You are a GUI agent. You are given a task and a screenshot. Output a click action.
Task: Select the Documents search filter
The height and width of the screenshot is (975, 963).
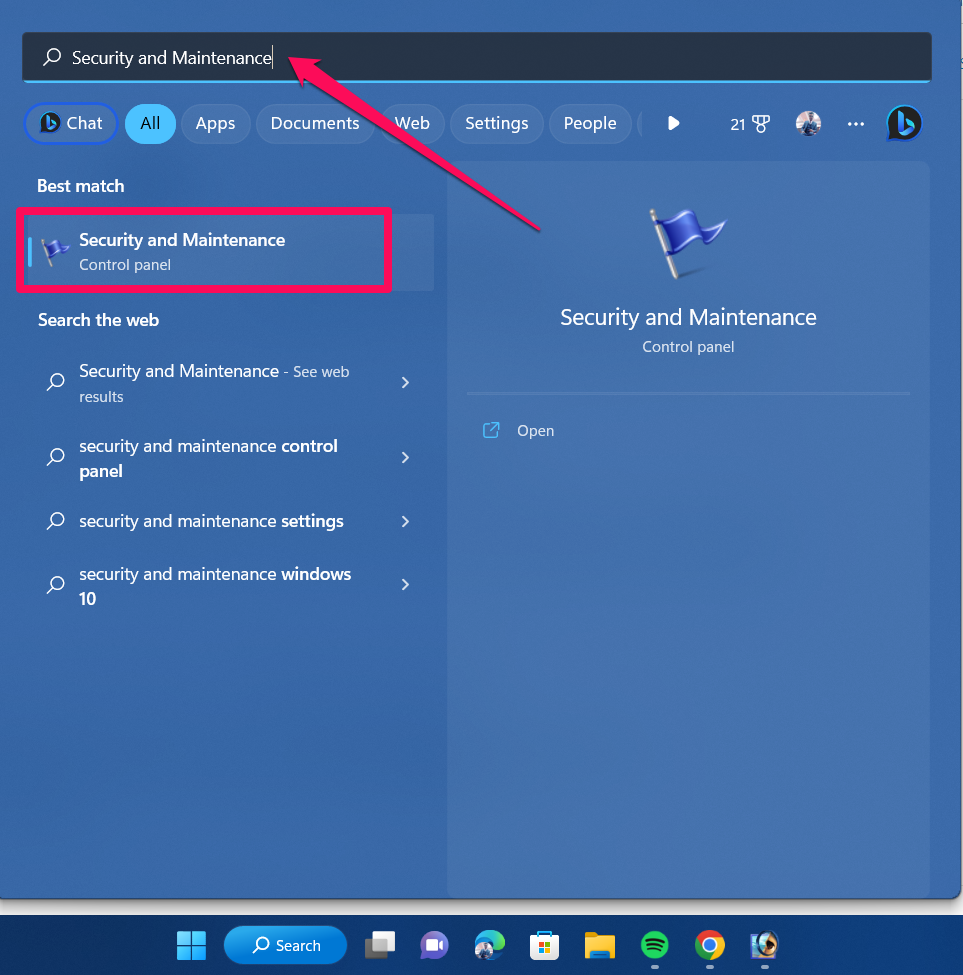(x=315, y=123)
